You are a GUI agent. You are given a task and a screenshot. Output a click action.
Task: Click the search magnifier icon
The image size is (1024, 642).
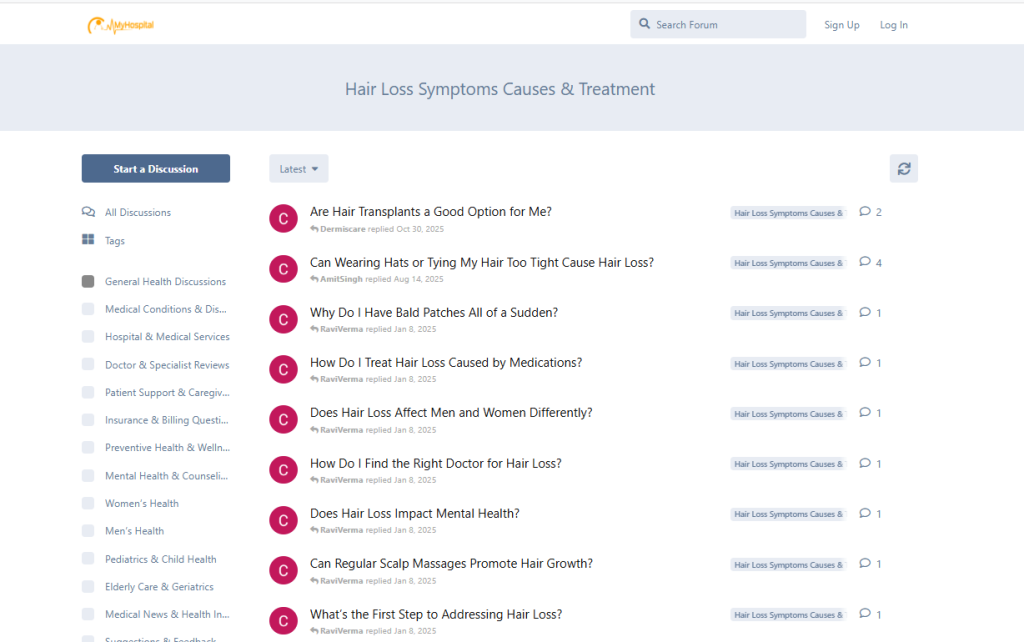tap(645, 24)
